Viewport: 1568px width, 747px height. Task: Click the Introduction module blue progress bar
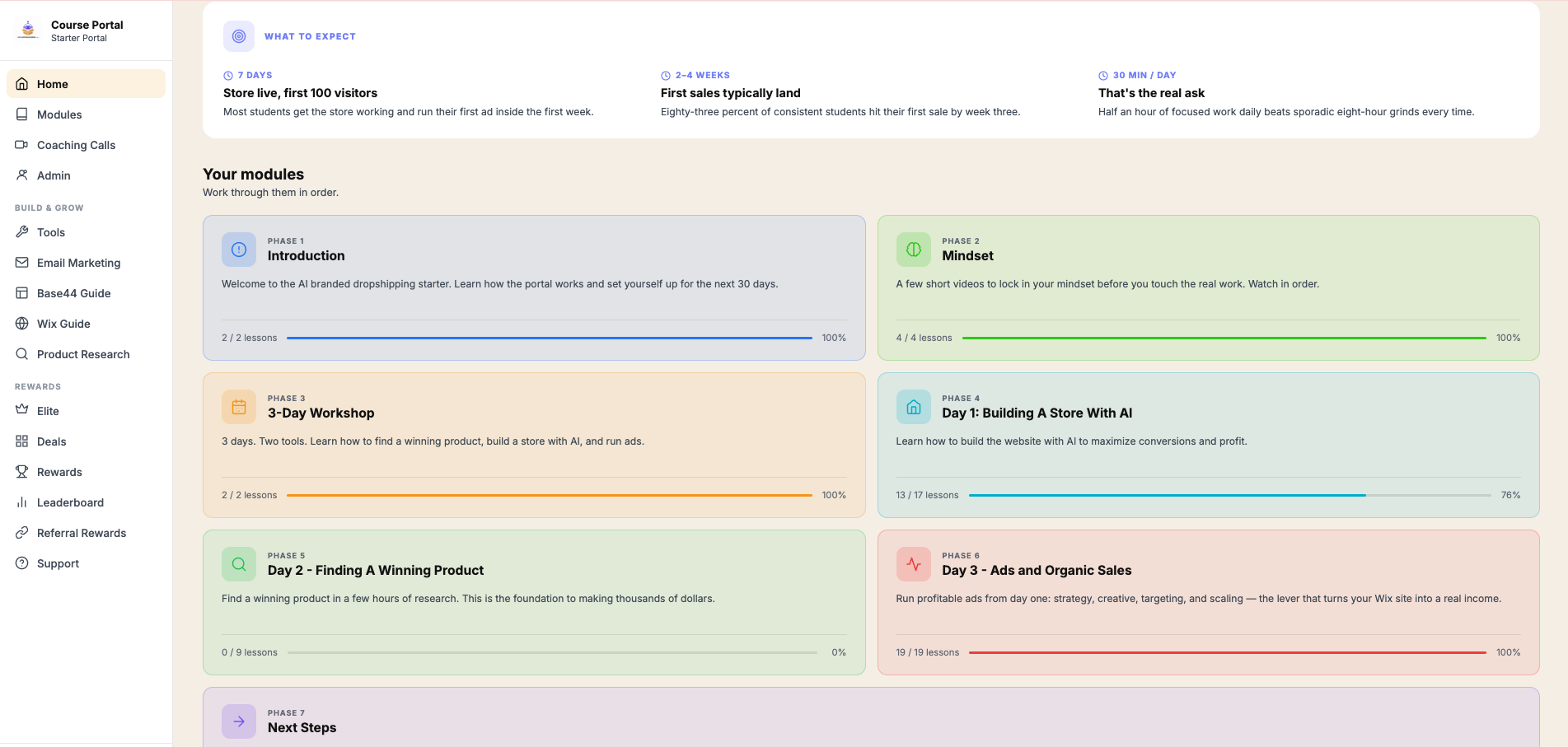[550, 338]
